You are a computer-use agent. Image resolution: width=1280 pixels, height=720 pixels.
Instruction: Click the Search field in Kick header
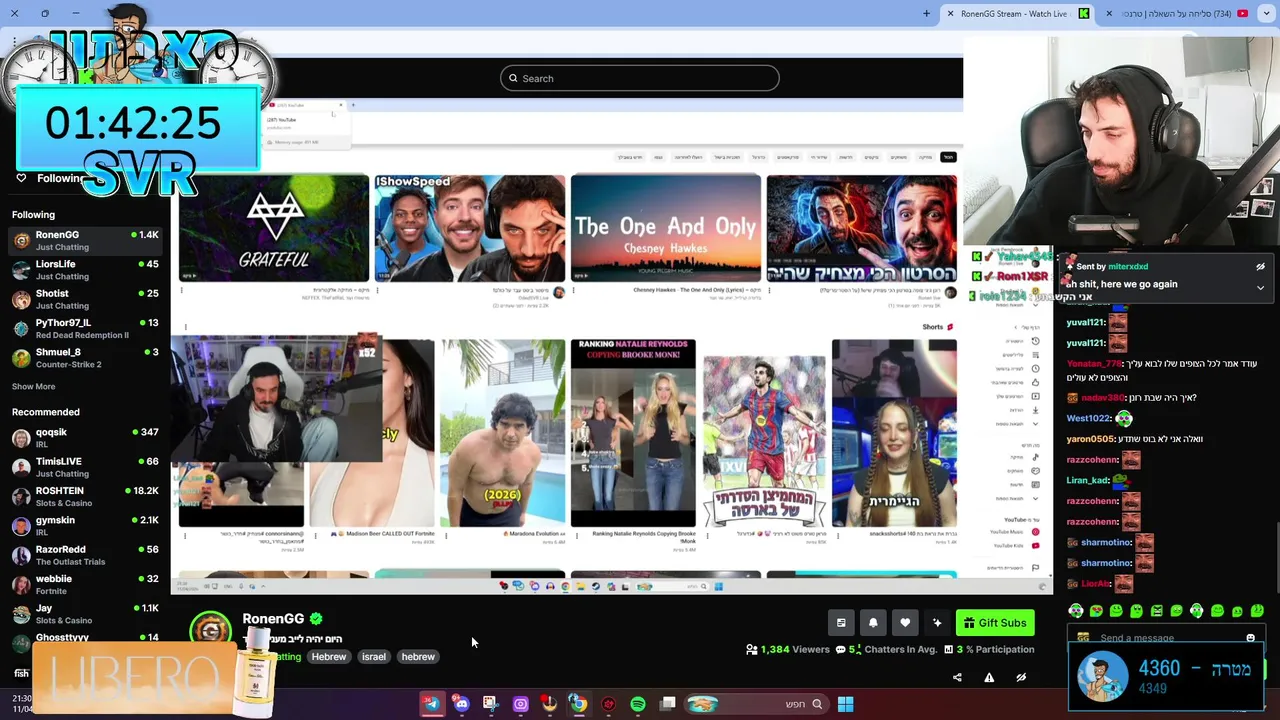(x=639, y=78)
